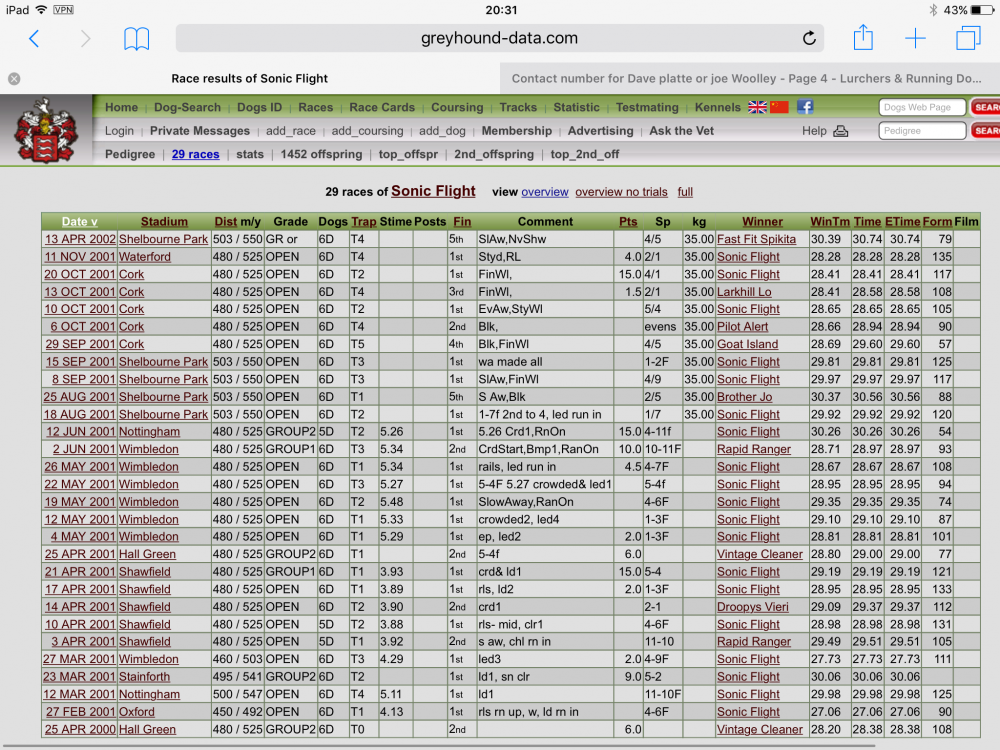The image size is (1000, 750).
Task: Open a new tab with plus icon
Action: point(915,39)
